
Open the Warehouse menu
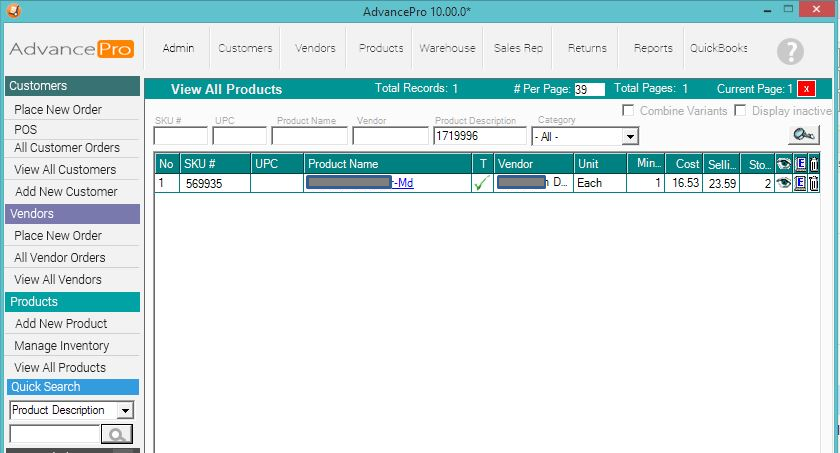[x=447, y=48]
